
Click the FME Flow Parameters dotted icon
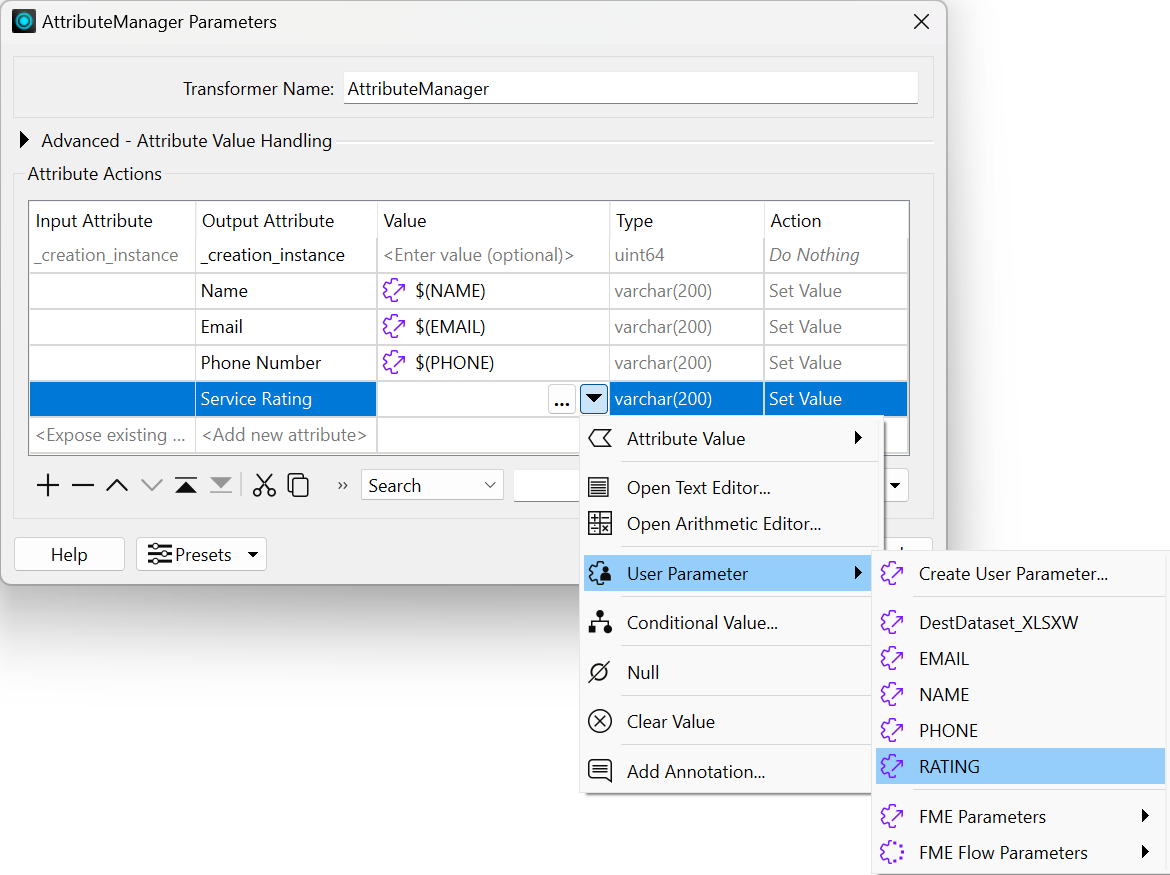892,852
